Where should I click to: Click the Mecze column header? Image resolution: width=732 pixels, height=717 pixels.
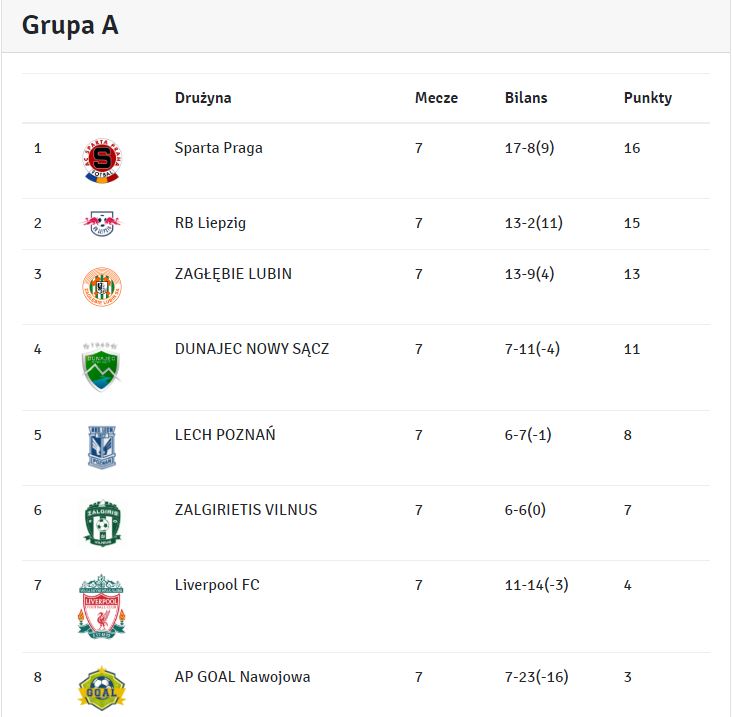pos(436,98)
